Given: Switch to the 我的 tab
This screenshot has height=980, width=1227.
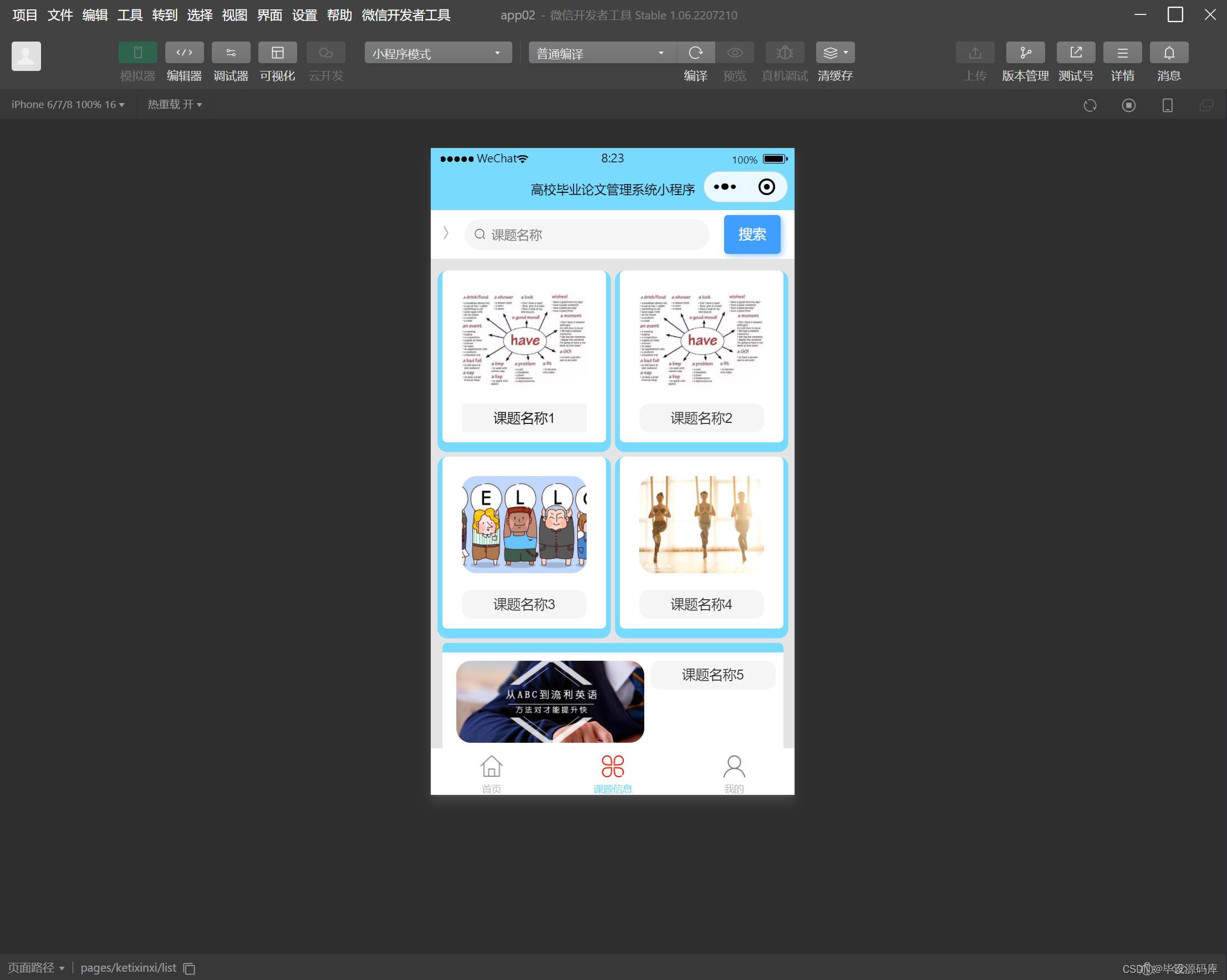Looking at the screenshot, I should [734, 773].
